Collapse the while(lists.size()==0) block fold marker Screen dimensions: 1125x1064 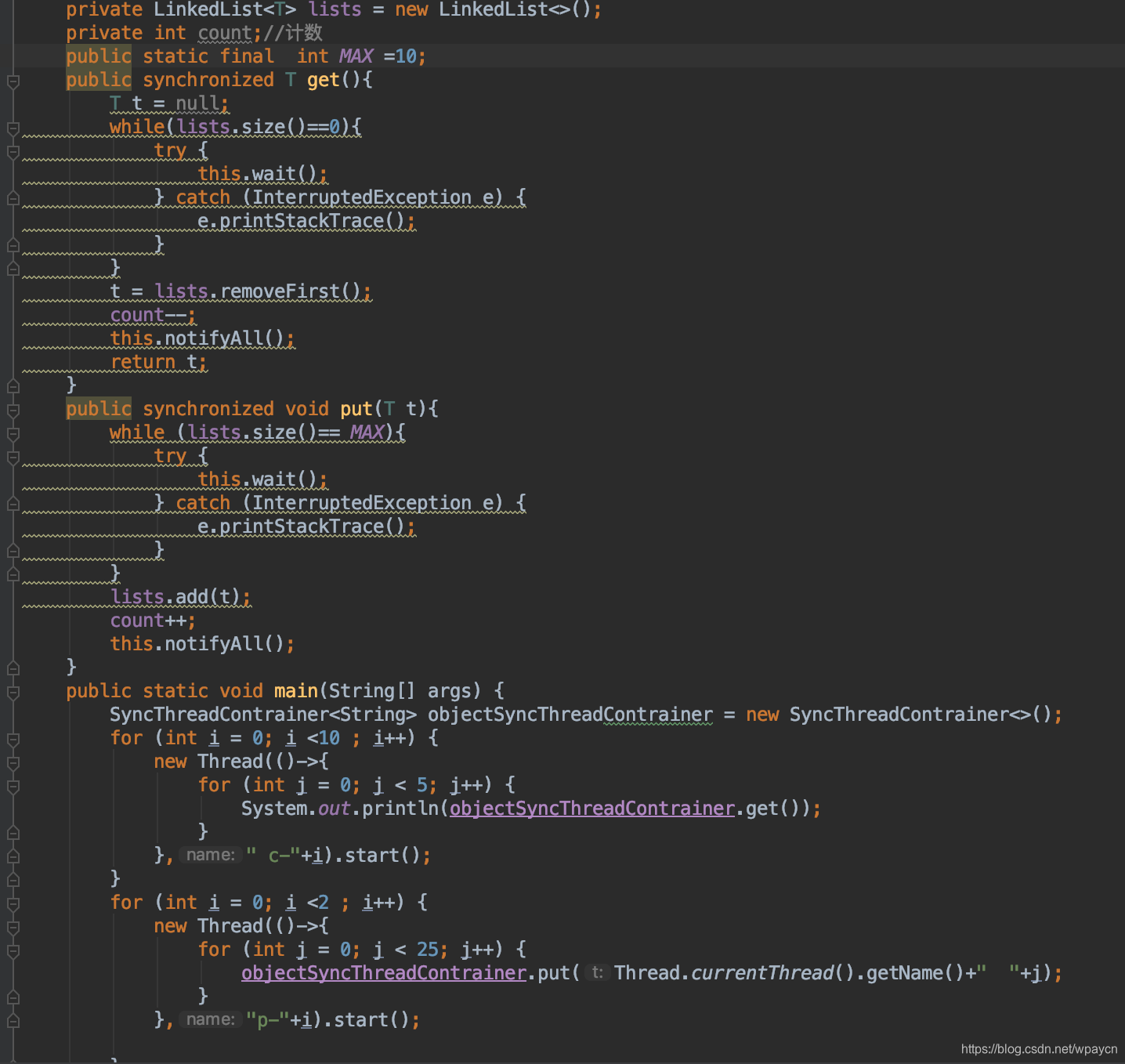click(x=13, y=128)
